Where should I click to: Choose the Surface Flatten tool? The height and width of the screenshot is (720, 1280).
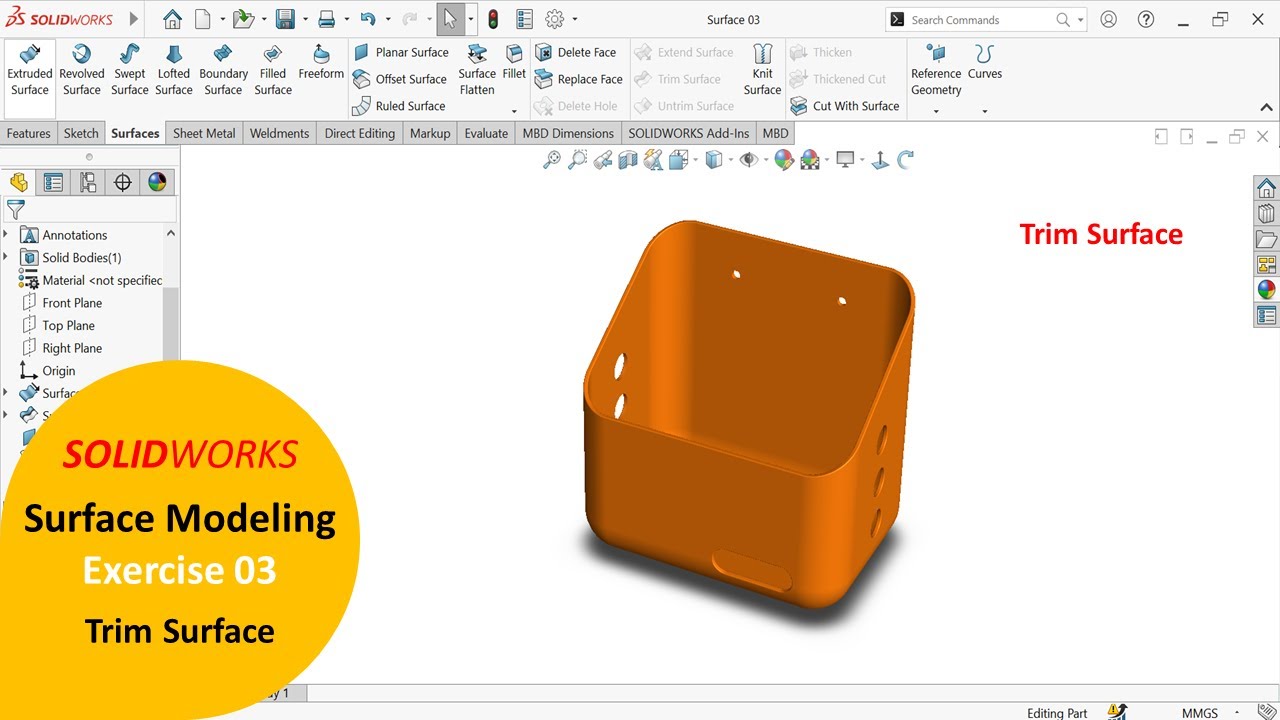pyautogui.click(x=477, y=70)
